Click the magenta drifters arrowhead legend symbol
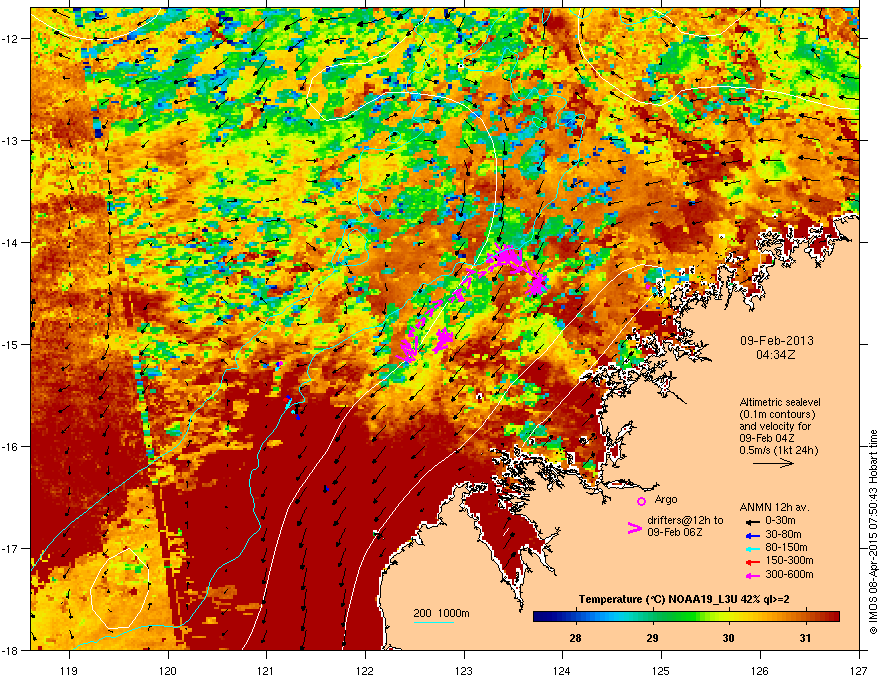 point(634,528)
